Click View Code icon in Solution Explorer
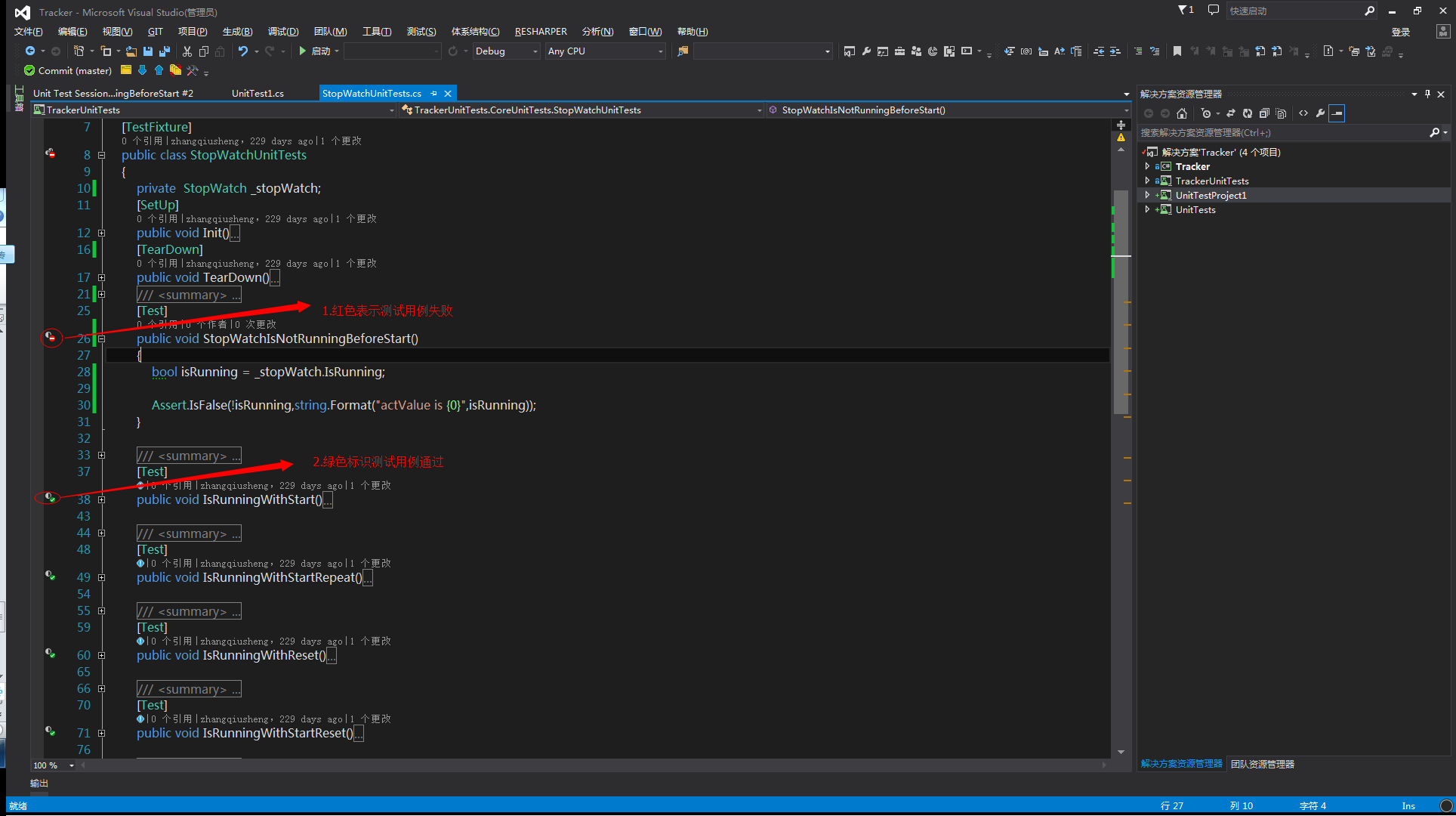This screenshot has width=1456, height=816. 1303,113
